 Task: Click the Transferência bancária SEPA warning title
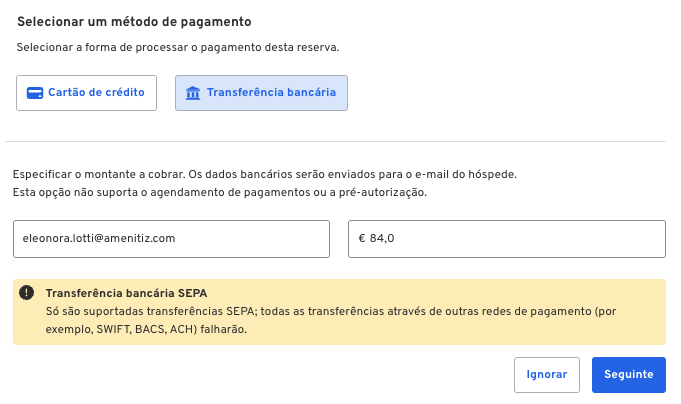(x=126, y=293)
